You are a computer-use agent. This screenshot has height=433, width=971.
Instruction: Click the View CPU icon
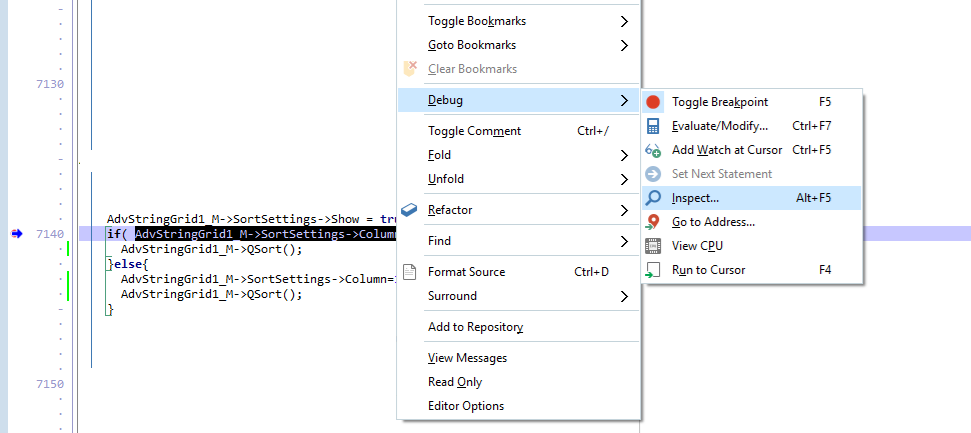pos(653,246)
